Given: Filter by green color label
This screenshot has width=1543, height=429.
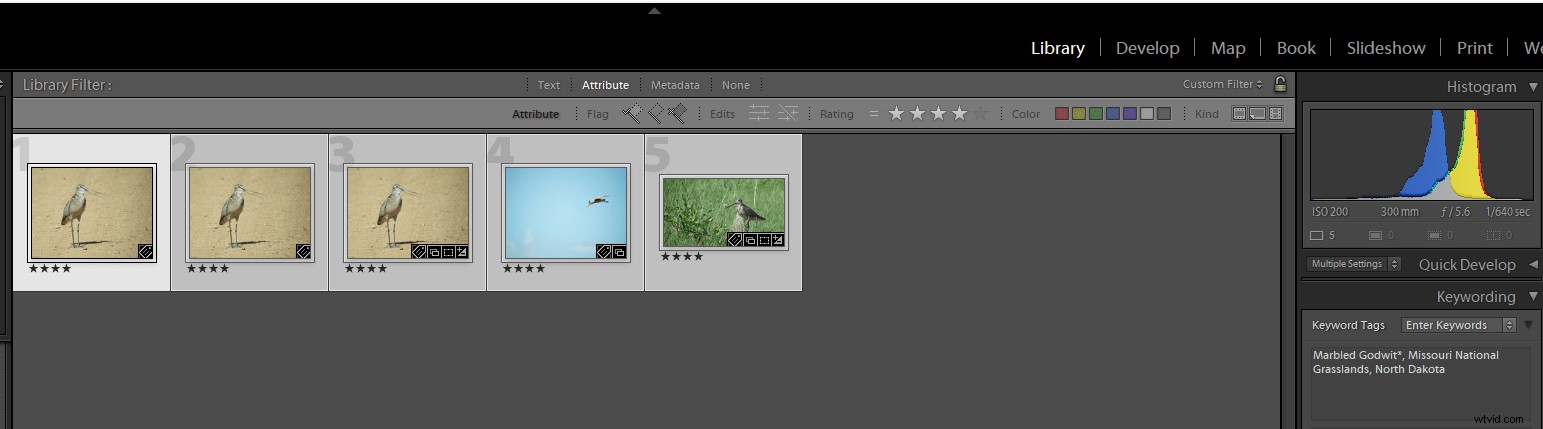Looking at the screenshot, I should (1096, 114).
